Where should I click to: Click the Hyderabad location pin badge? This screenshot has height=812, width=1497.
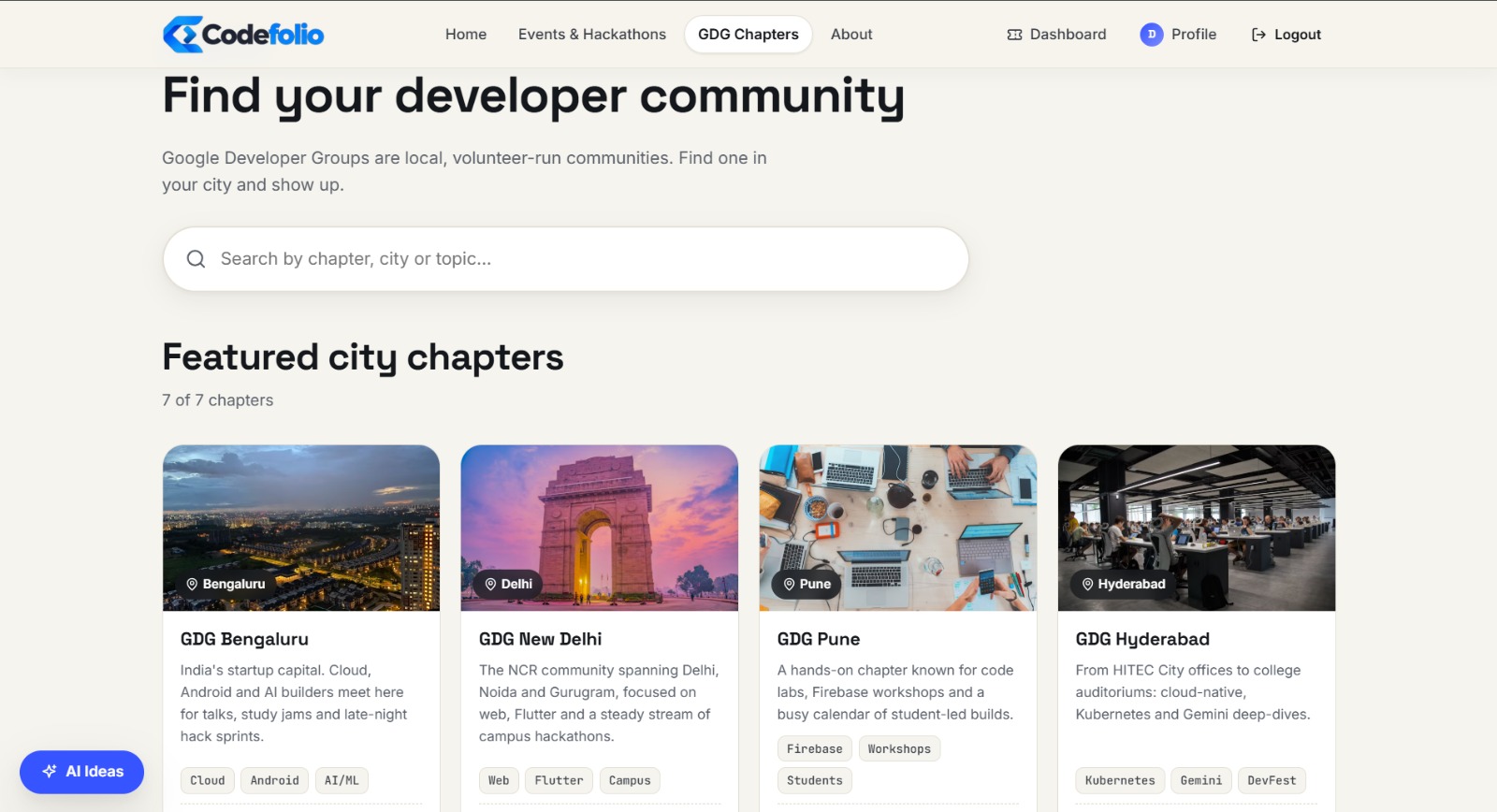tap(1124, 584)
